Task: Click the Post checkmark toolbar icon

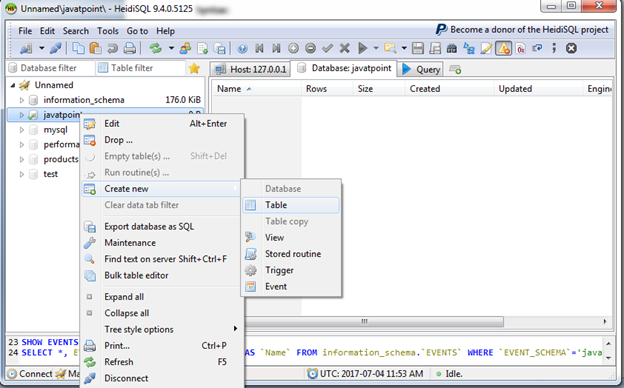Action: click(x=328, y=49)
